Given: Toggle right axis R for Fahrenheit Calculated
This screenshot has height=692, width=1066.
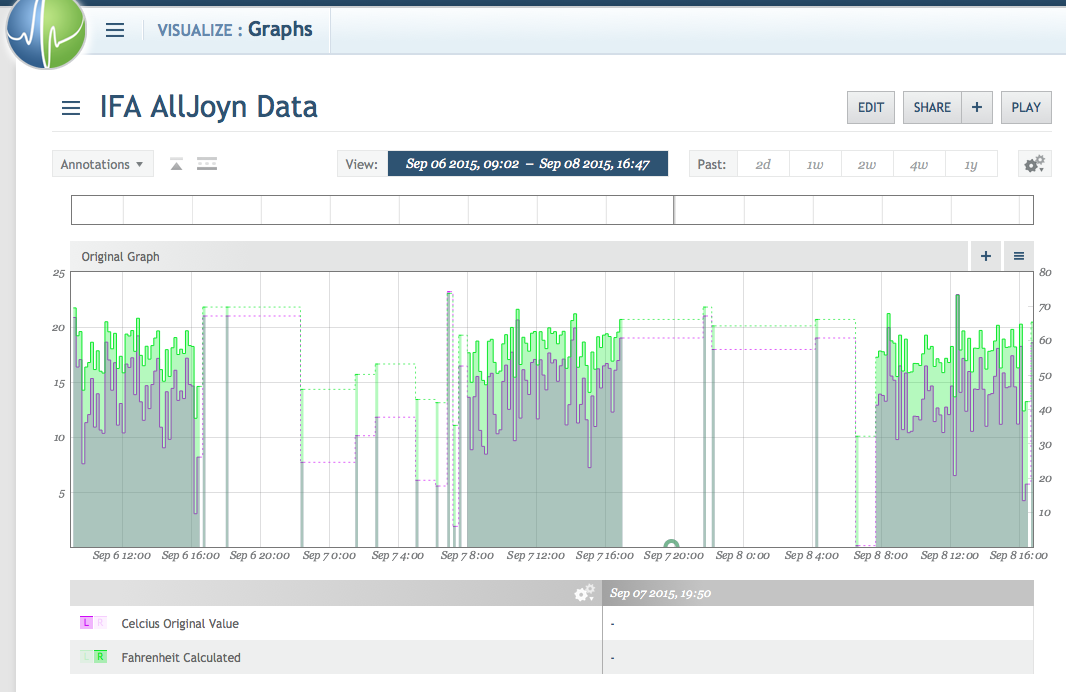Looking at the screenshot, I should 101,656.
